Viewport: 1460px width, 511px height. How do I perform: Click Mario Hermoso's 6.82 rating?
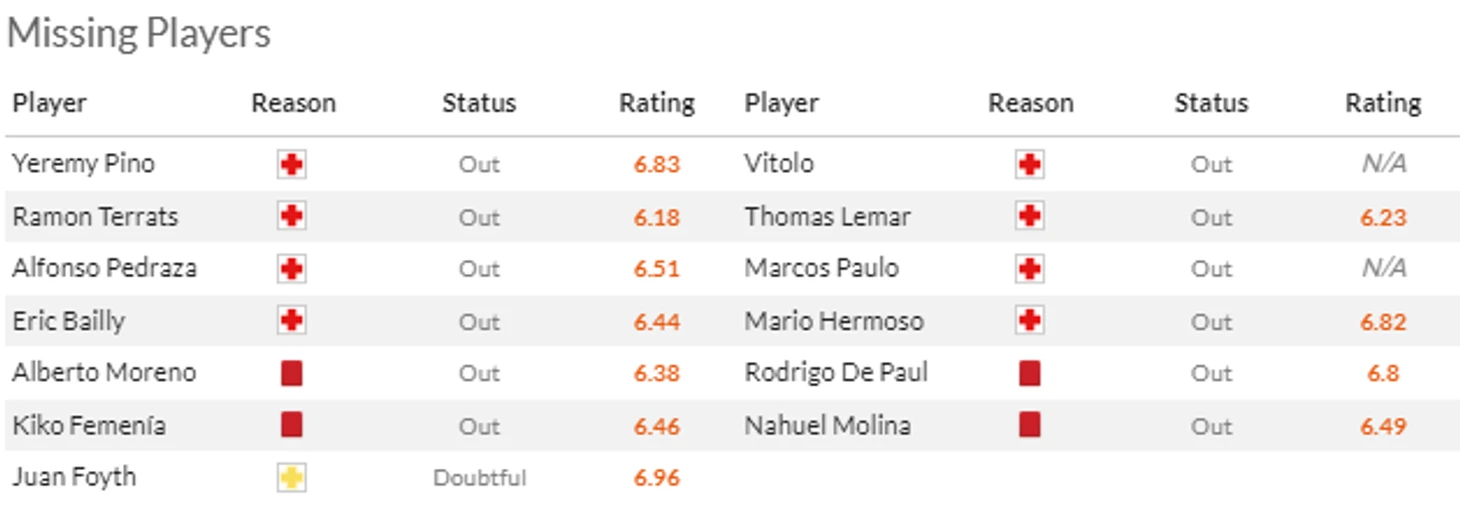click(x=1384, y=321)
